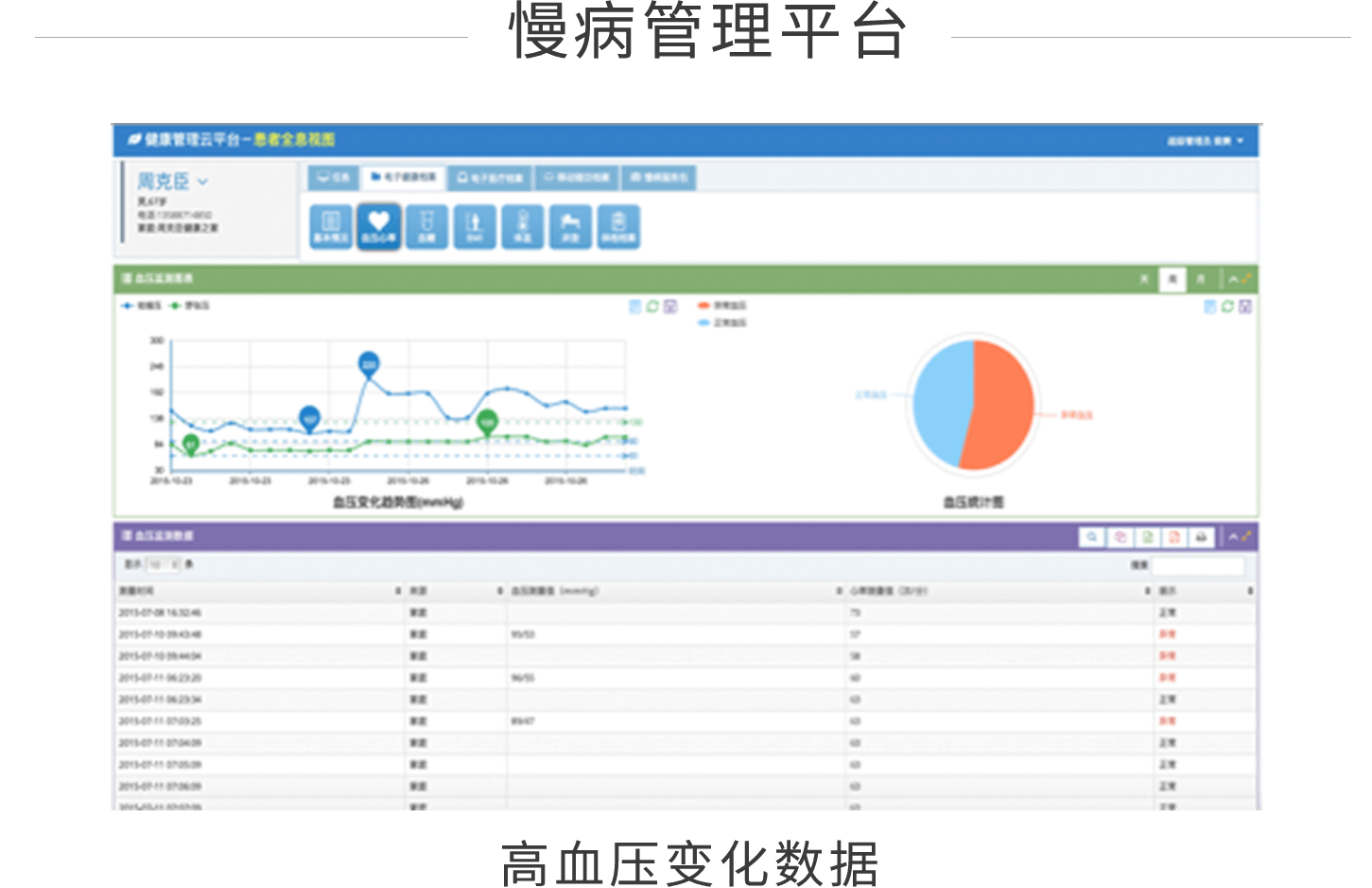This screenshot has width=1372, height=888.
Task: Open the rows-per-page select box
Action: tap(163, 565)
